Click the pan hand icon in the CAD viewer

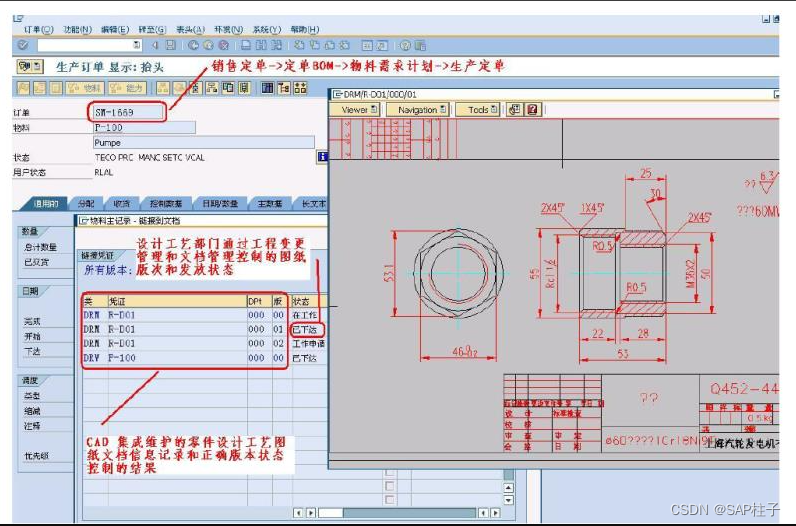514,109
